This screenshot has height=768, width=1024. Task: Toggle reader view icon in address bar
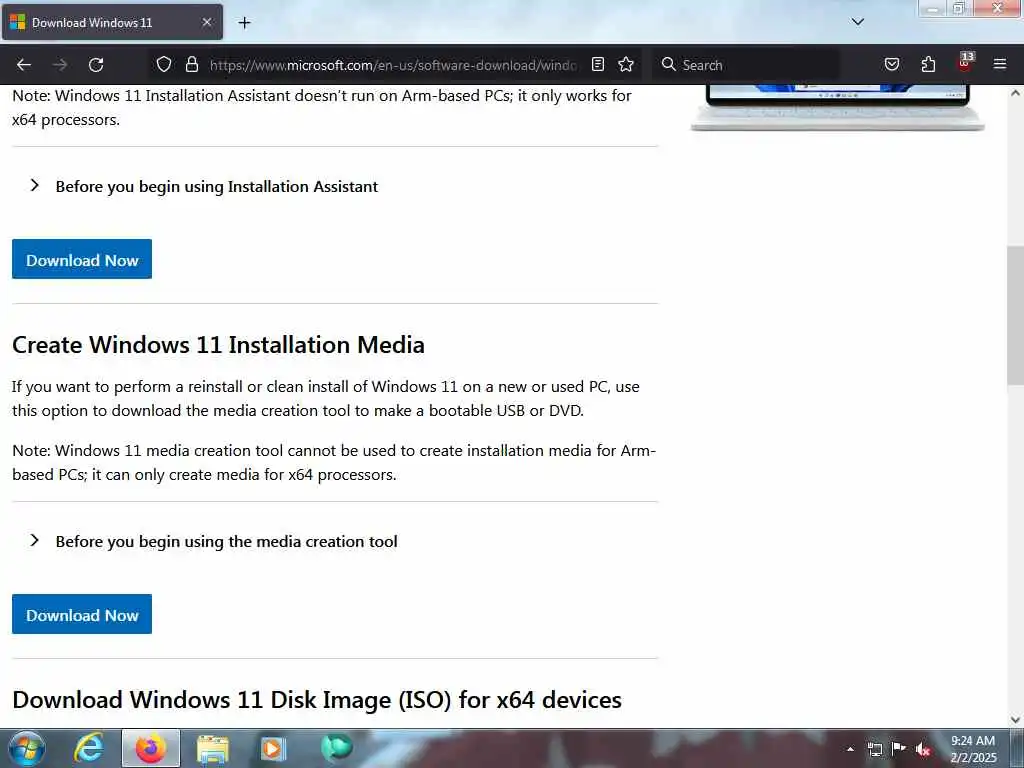598,64
